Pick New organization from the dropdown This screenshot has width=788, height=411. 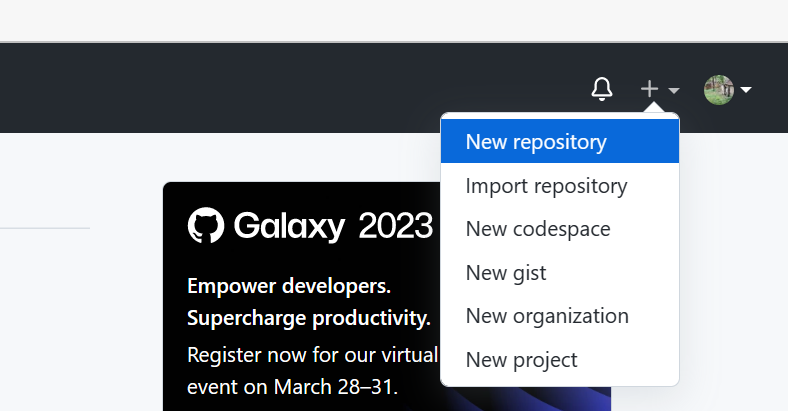tap(547, 316)
